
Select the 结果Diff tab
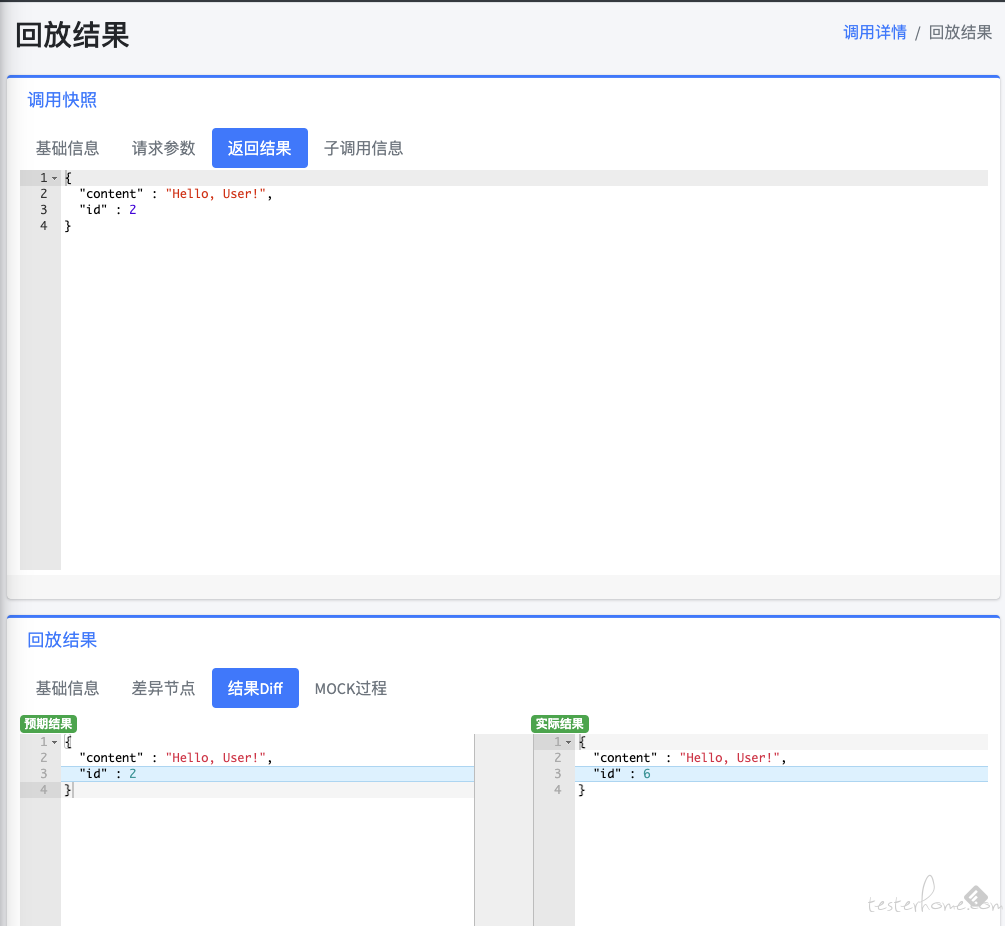[x=255, y=688]
